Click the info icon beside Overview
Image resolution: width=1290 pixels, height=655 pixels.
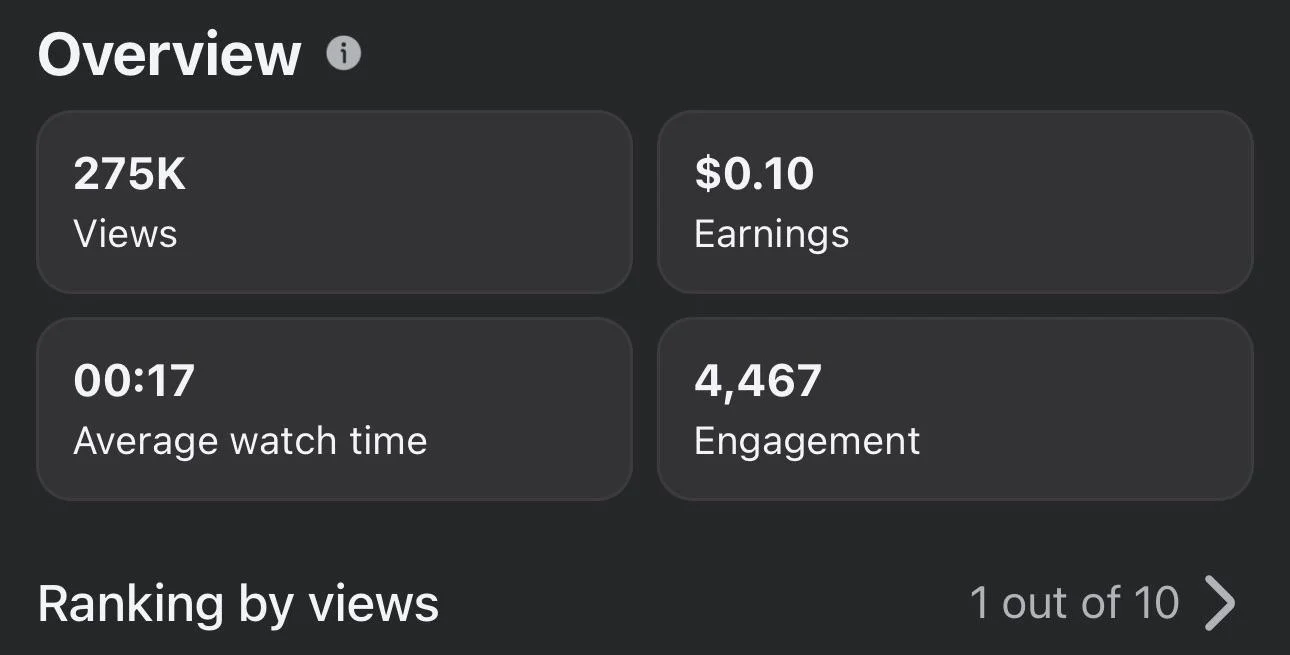[x=344, y=54]
